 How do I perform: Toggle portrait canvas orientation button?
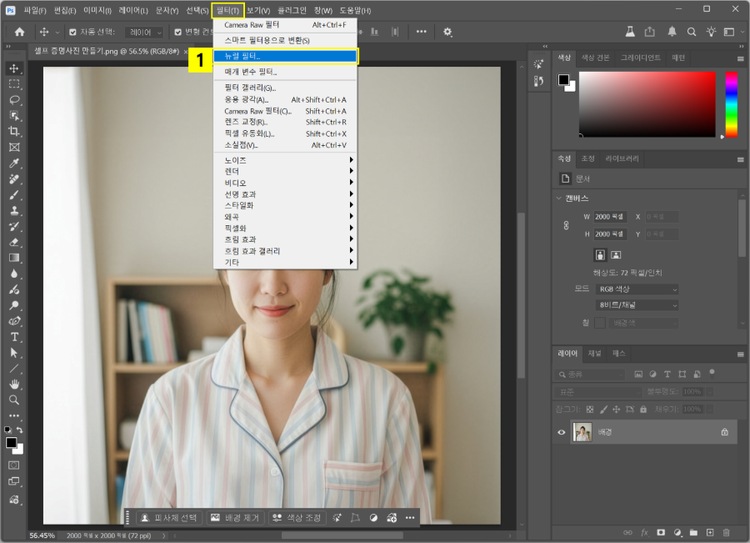(x=600, y=255)
